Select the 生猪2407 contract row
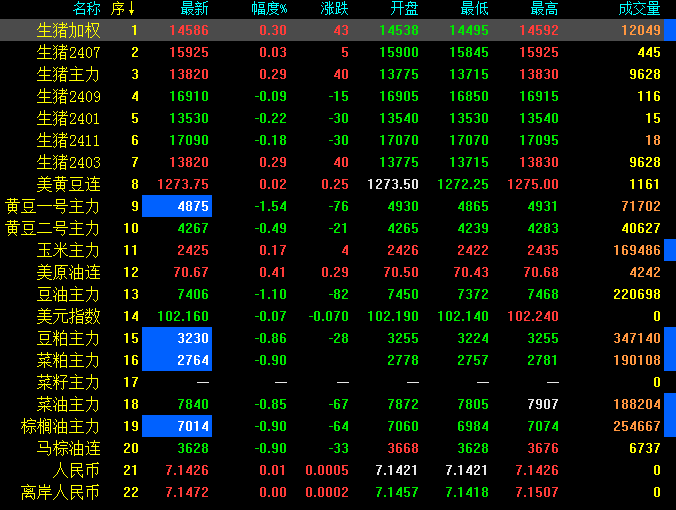The height and width of the screenshot is (510, 676). [x=338, y=52]
